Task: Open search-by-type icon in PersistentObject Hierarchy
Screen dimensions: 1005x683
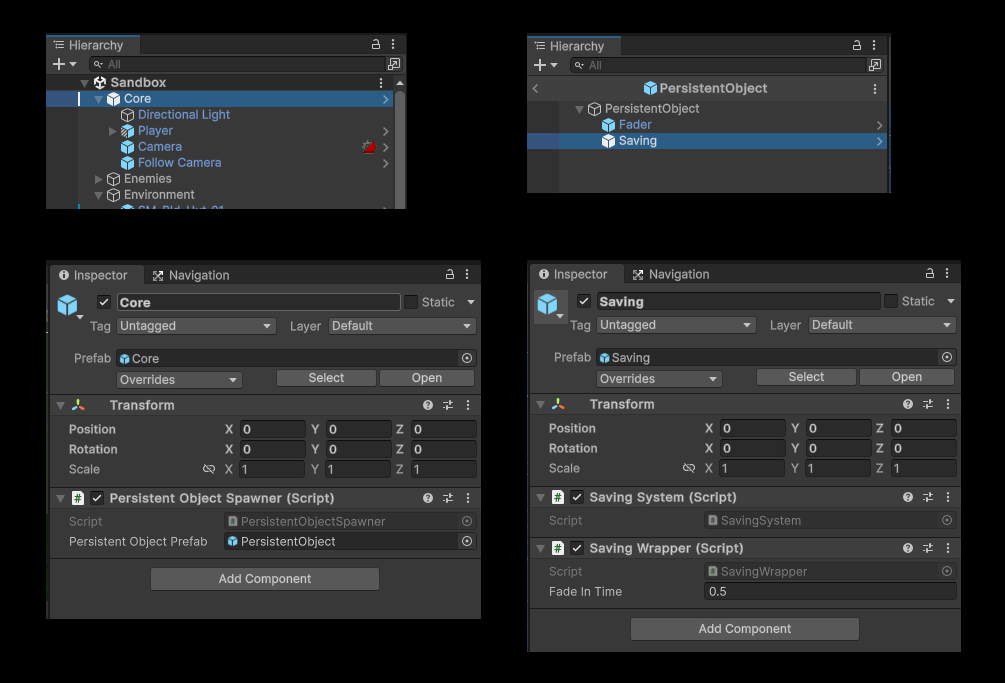Action: pyautogui.click(x=874, y=65)
